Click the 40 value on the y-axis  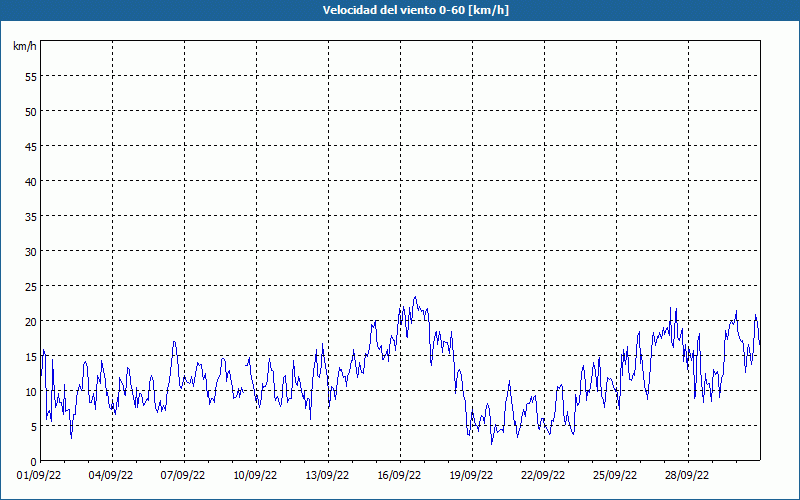pos(31,182)
